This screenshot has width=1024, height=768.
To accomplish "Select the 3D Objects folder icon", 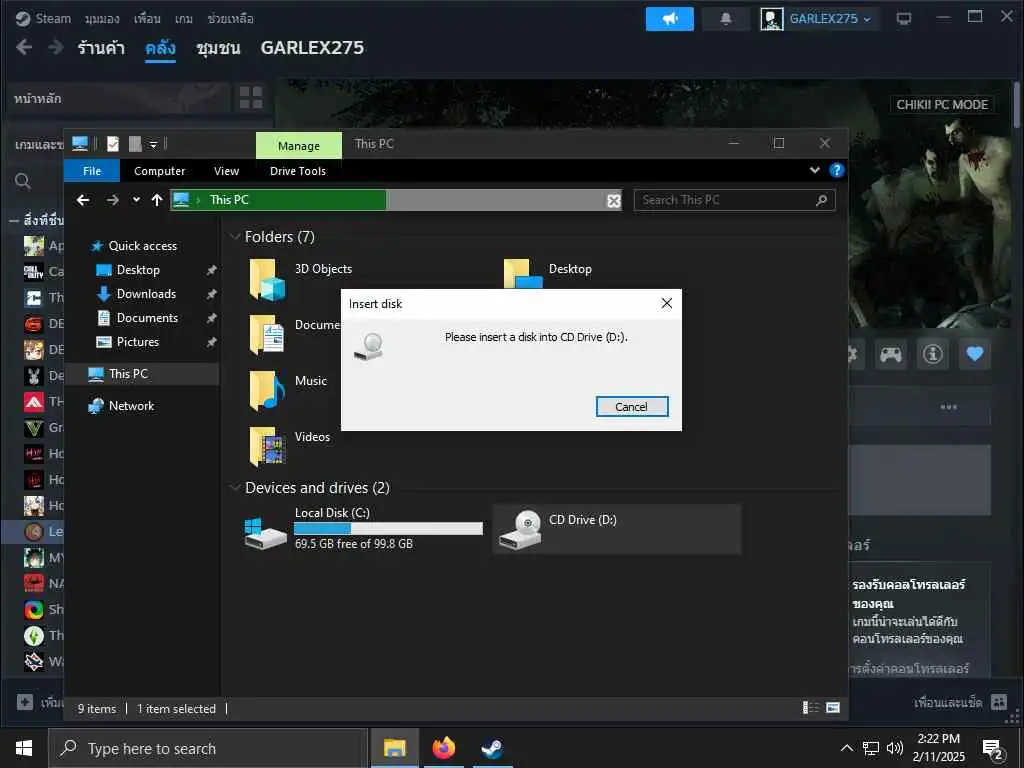I will [x=266, y=280].
